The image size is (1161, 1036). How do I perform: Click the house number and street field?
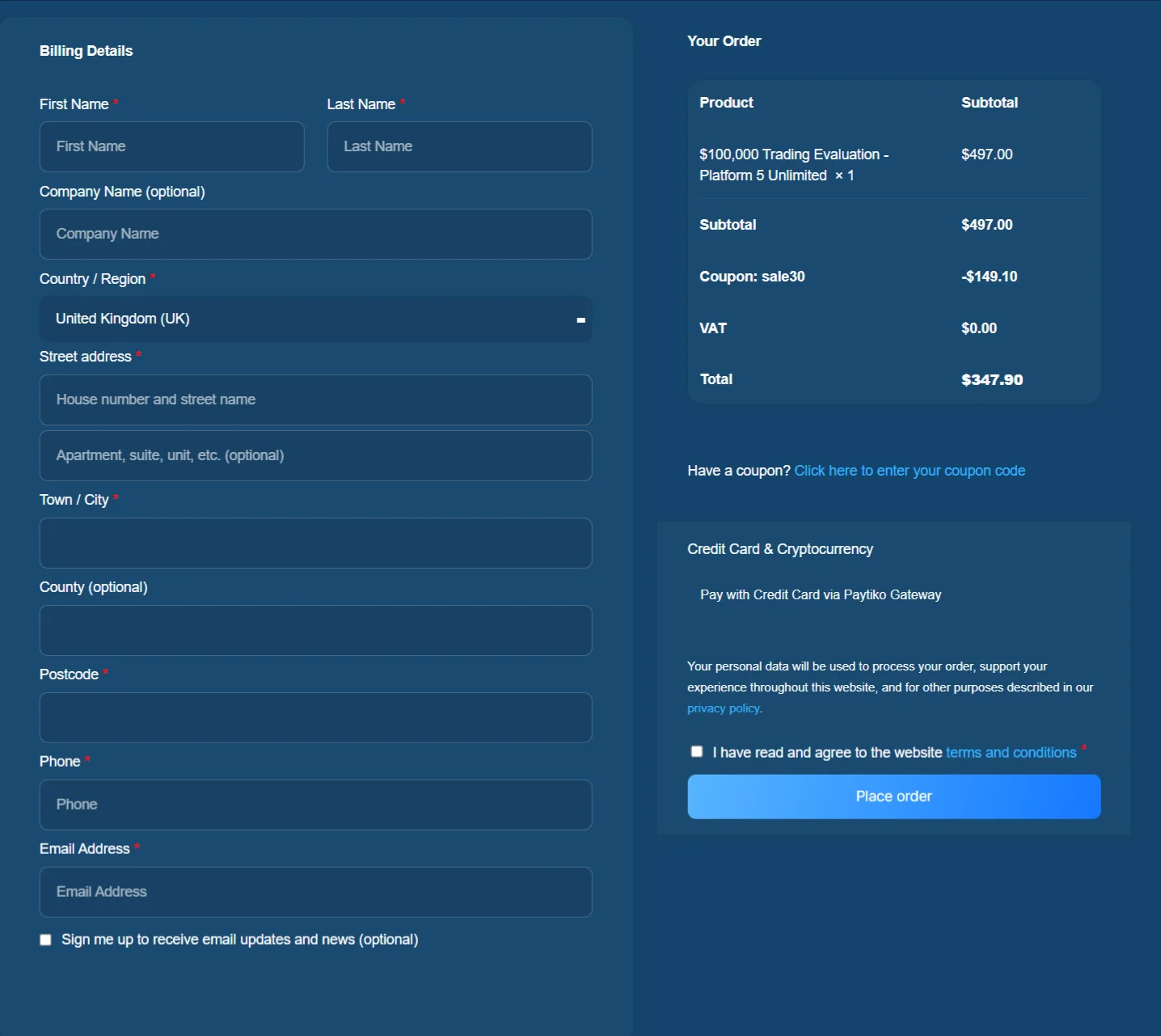click(x=315, y=400)
